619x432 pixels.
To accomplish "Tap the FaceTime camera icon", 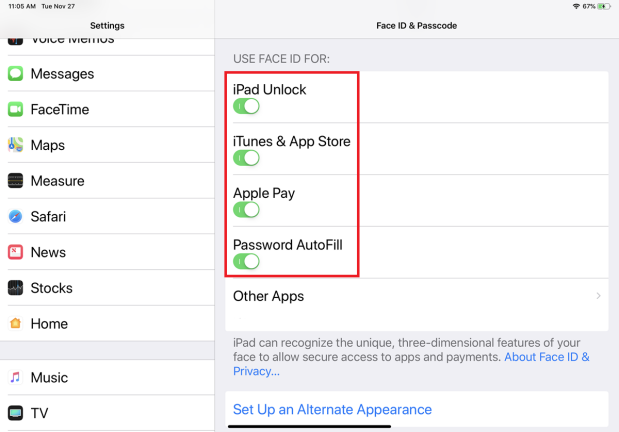I will [15, 109].
